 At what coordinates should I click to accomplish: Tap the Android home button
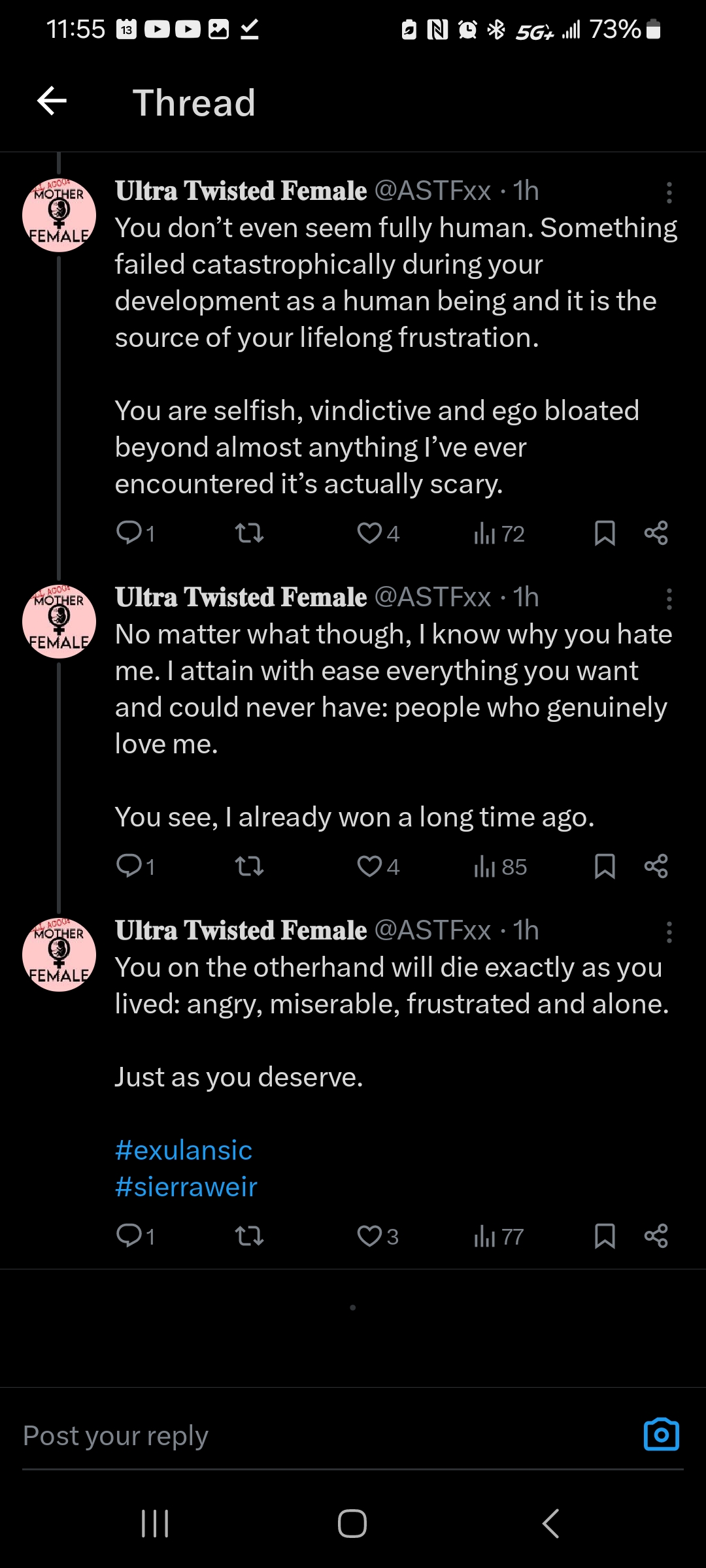pyautogui.click(x=352, y=1524)
